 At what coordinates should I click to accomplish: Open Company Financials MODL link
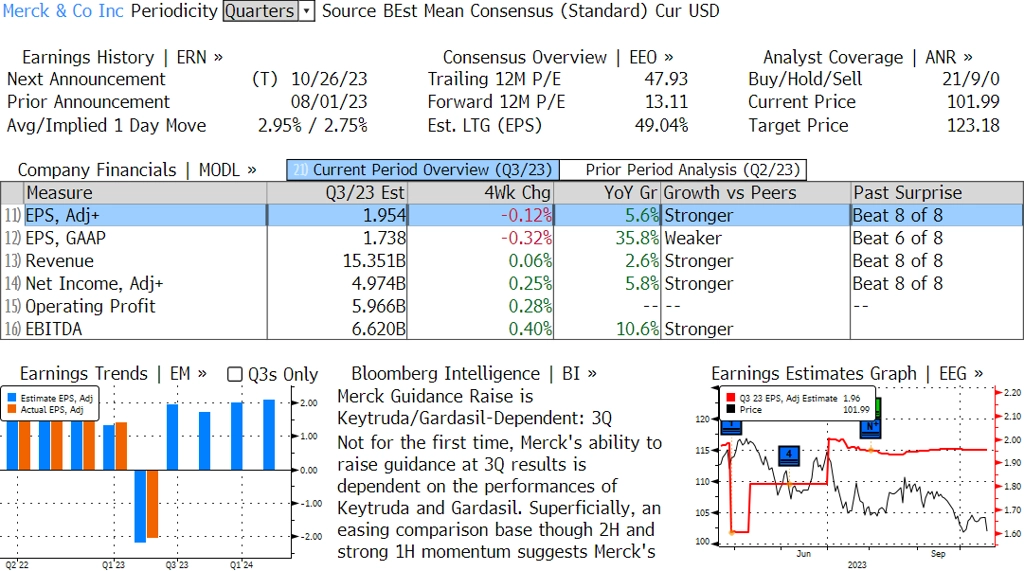pyautogui.click(x=137, y=170)
